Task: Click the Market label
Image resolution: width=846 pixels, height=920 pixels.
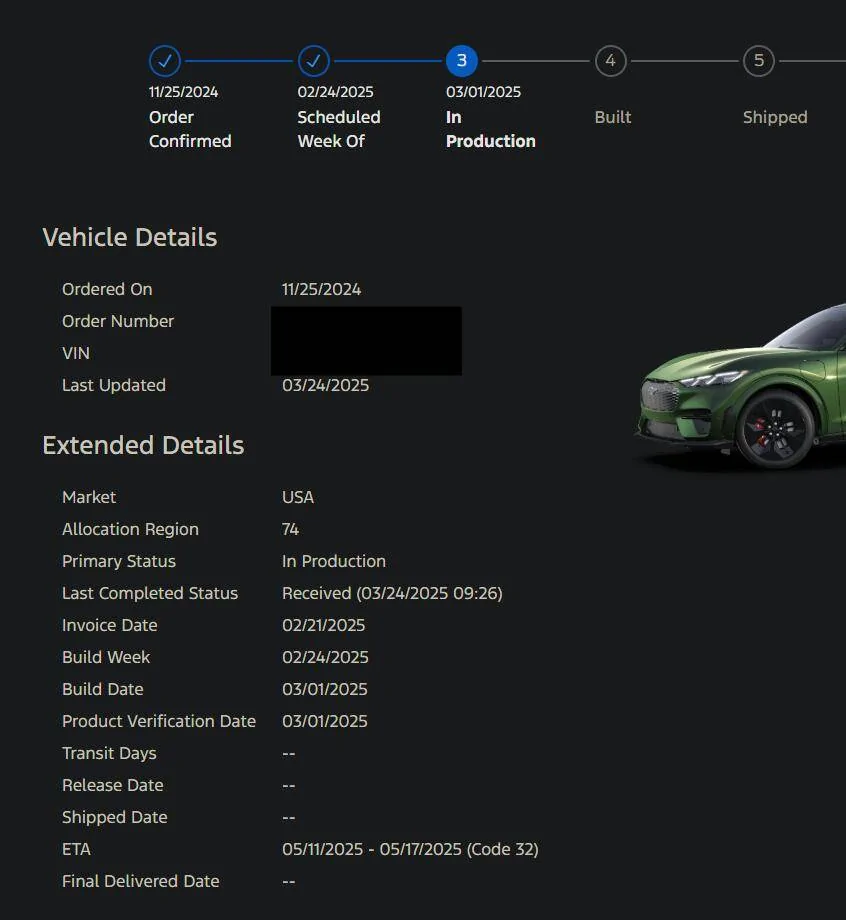Action: pos(89,497)
